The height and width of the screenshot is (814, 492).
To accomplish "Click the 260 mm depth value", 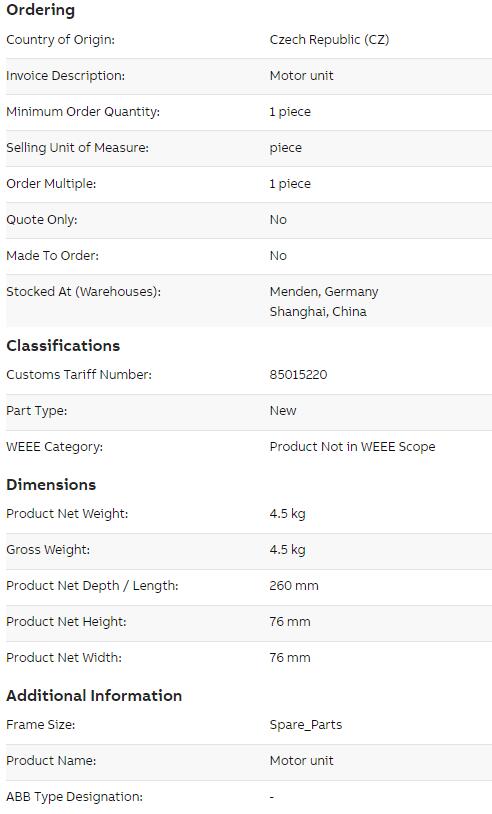I will [x=294, y=586].
